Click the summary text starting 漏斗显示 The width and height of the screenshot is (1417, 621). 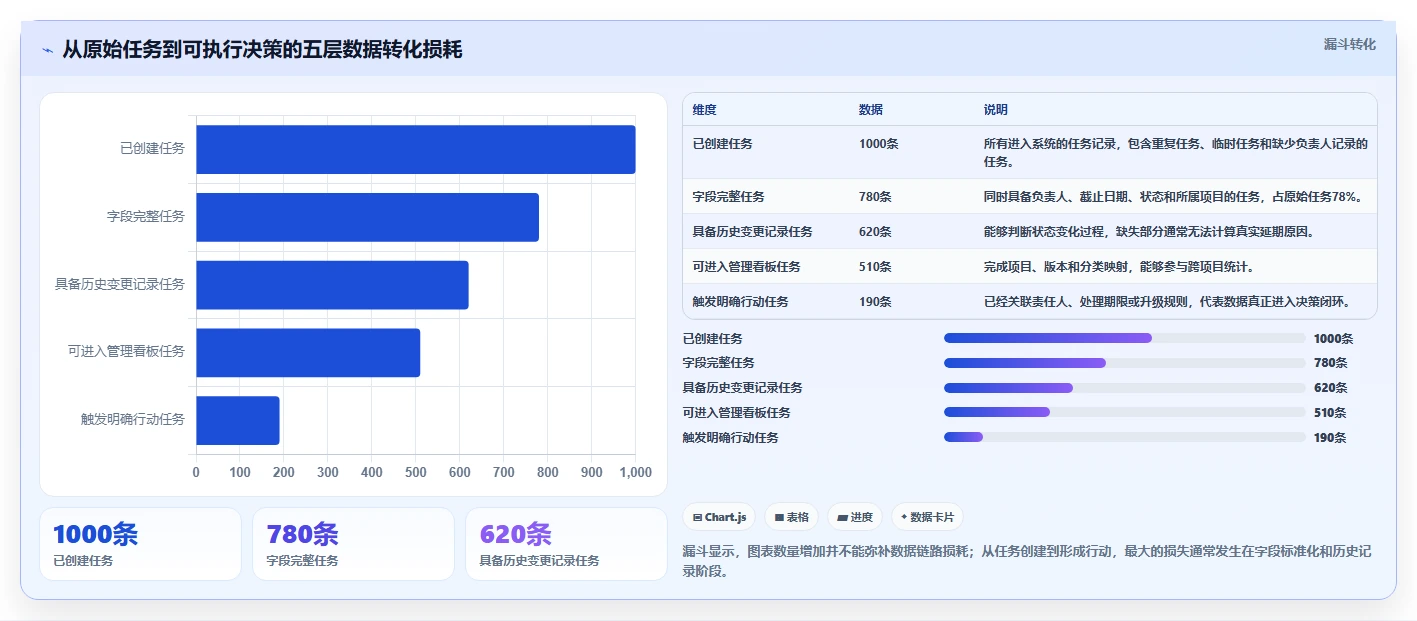(1026, 561)
